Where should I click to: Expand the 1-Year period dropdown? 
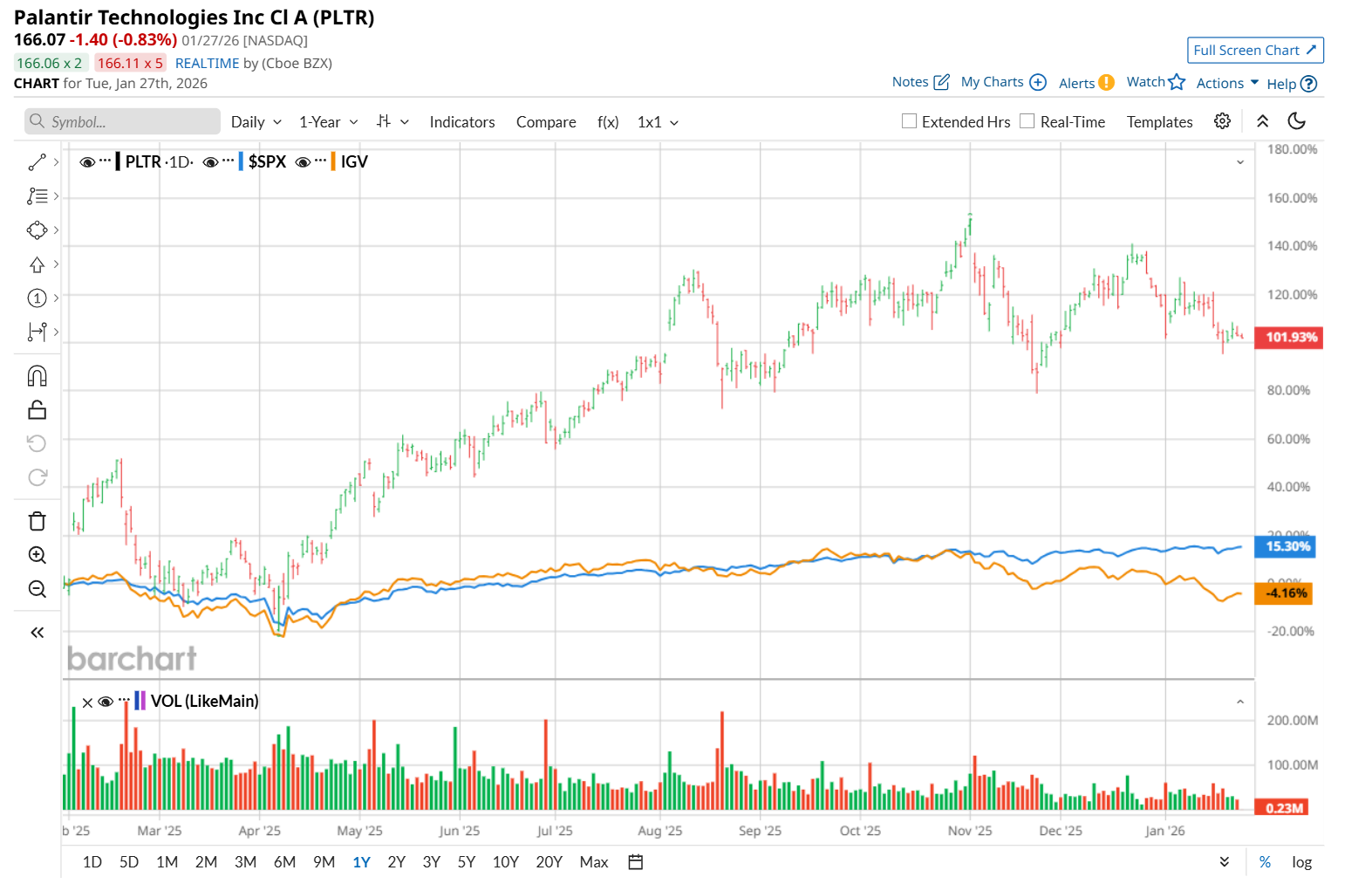[x=328, y=122]
